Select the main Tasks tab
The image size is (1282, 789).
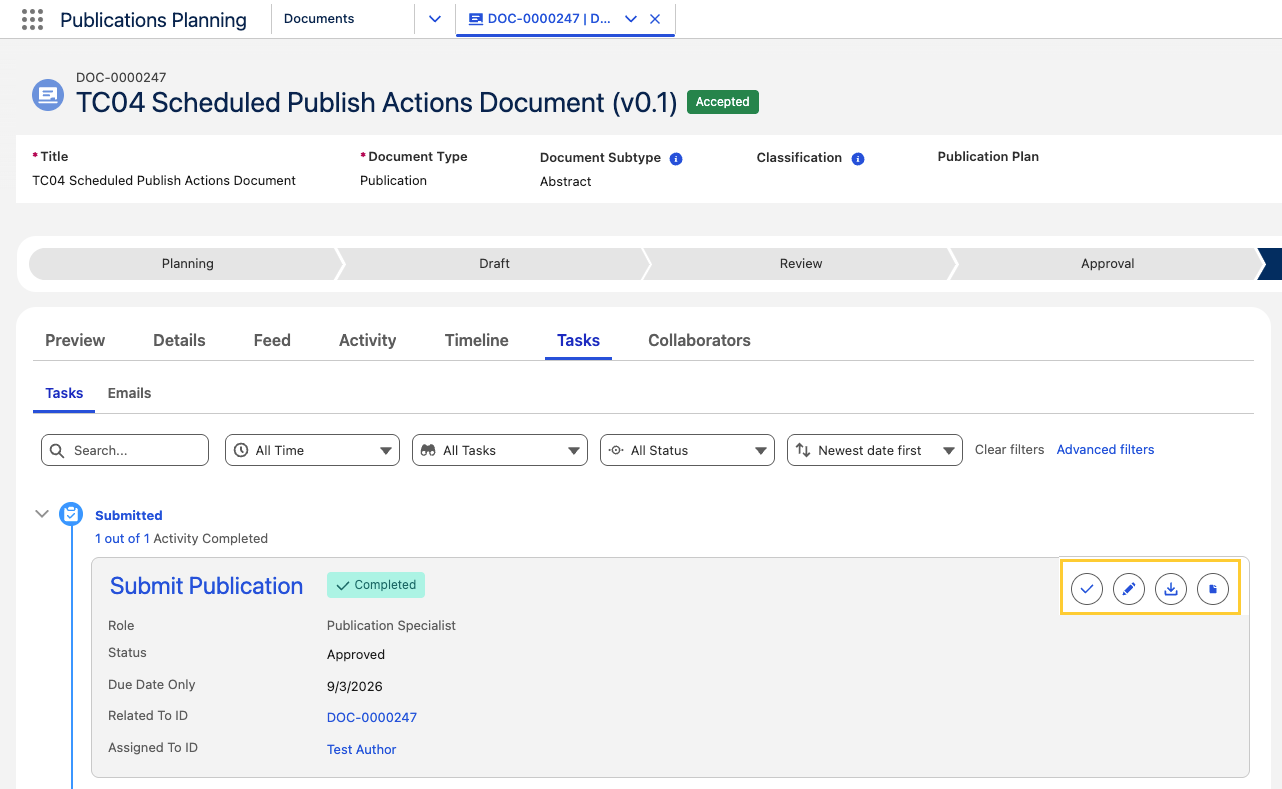click(x=578, y=340)
